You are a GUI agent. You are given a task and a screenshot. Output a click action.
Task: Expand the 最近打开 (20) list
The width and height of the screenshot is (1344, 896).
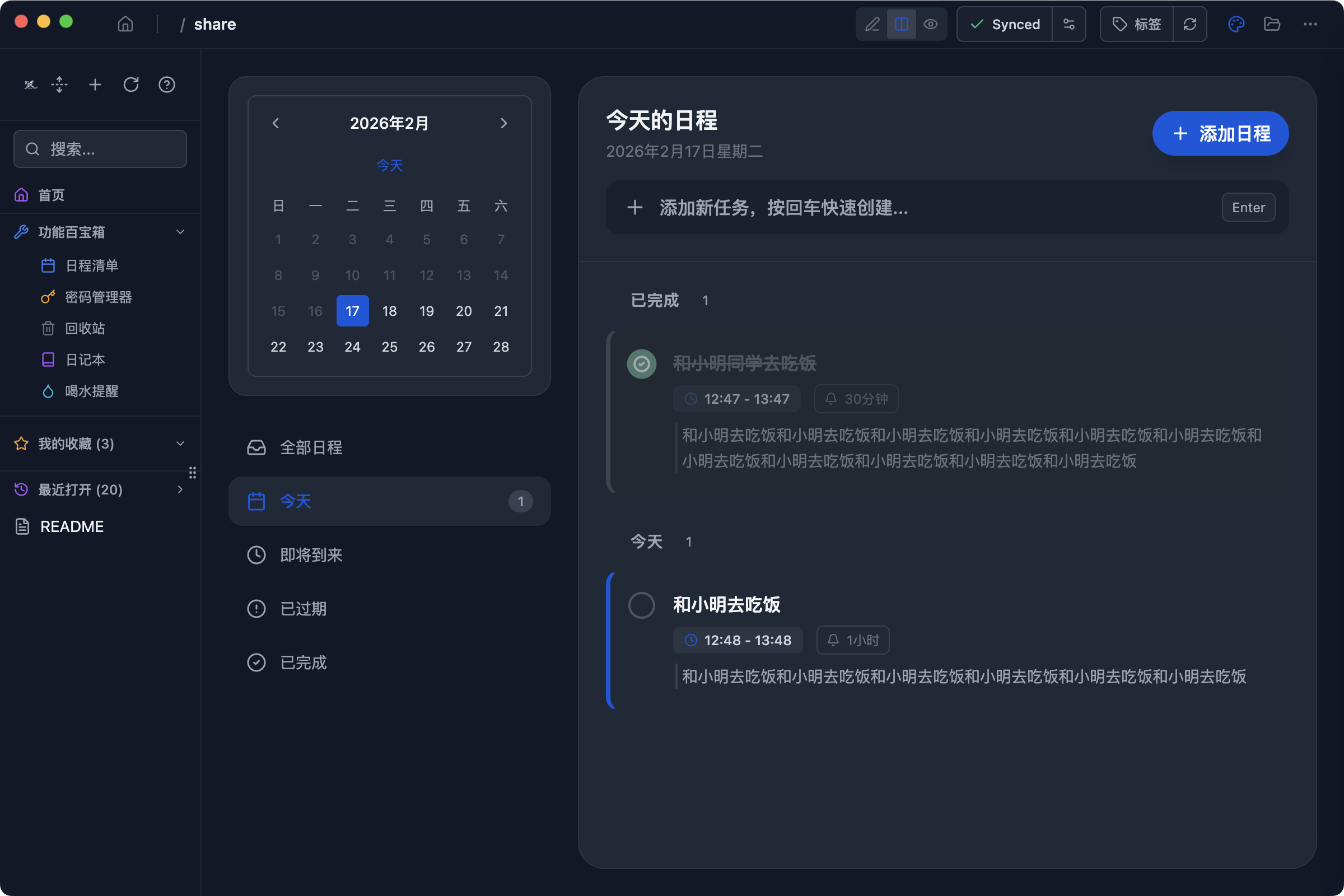[180, 489]
